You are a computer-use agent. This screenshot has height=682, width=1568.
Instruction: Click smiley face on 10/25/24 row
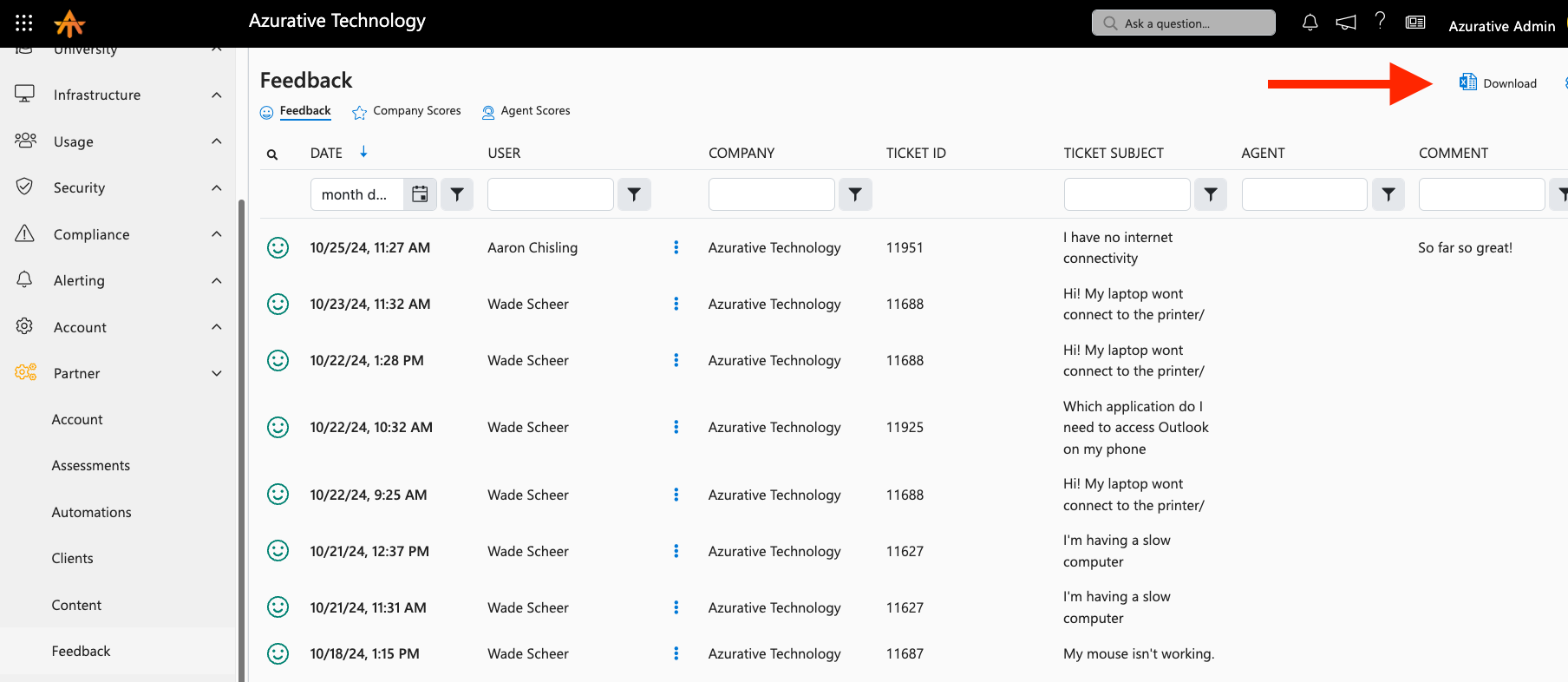[x=278, y=247]
